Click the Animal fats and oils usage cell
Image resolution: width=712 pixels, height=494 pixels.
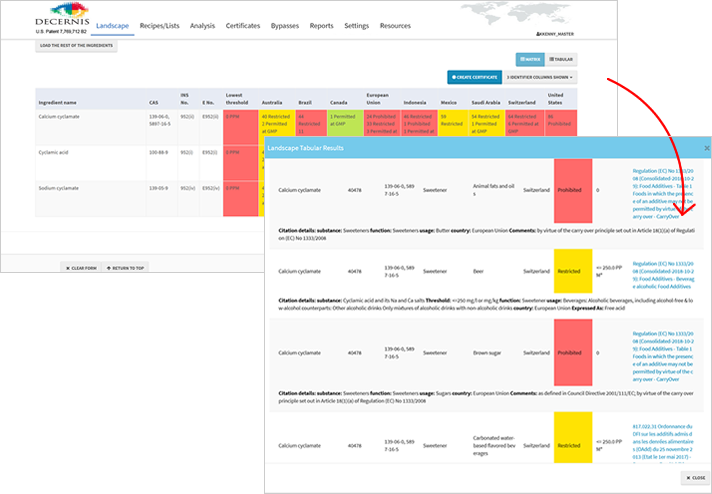pyautogui.click(x=493, y=190)
